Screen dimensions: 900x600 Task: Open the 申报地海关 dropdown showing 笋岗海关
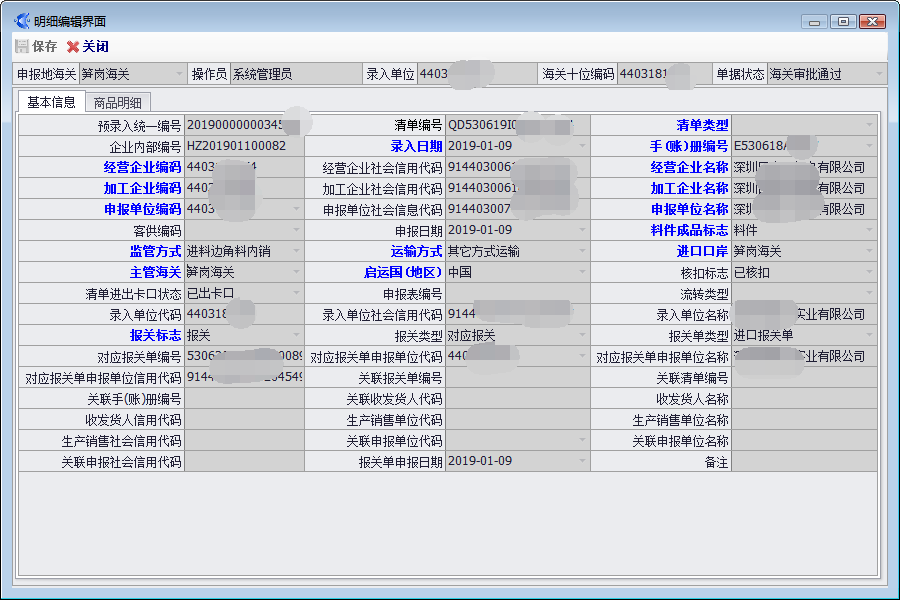[178, 72]
